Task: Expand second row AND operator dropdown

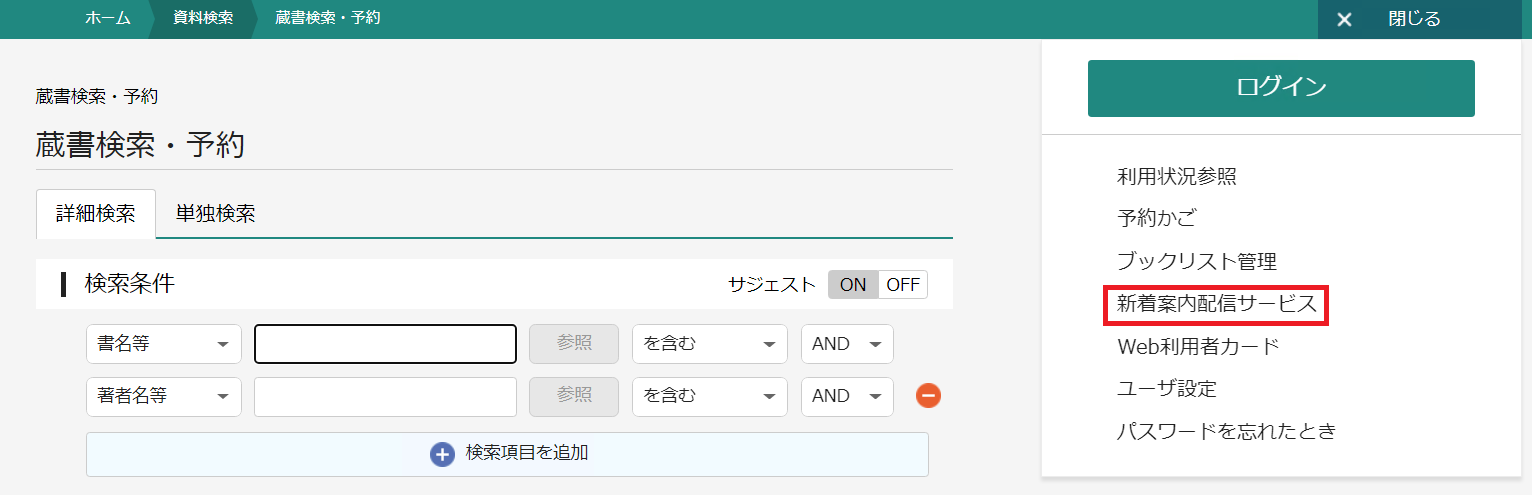Action: [846, 396]
